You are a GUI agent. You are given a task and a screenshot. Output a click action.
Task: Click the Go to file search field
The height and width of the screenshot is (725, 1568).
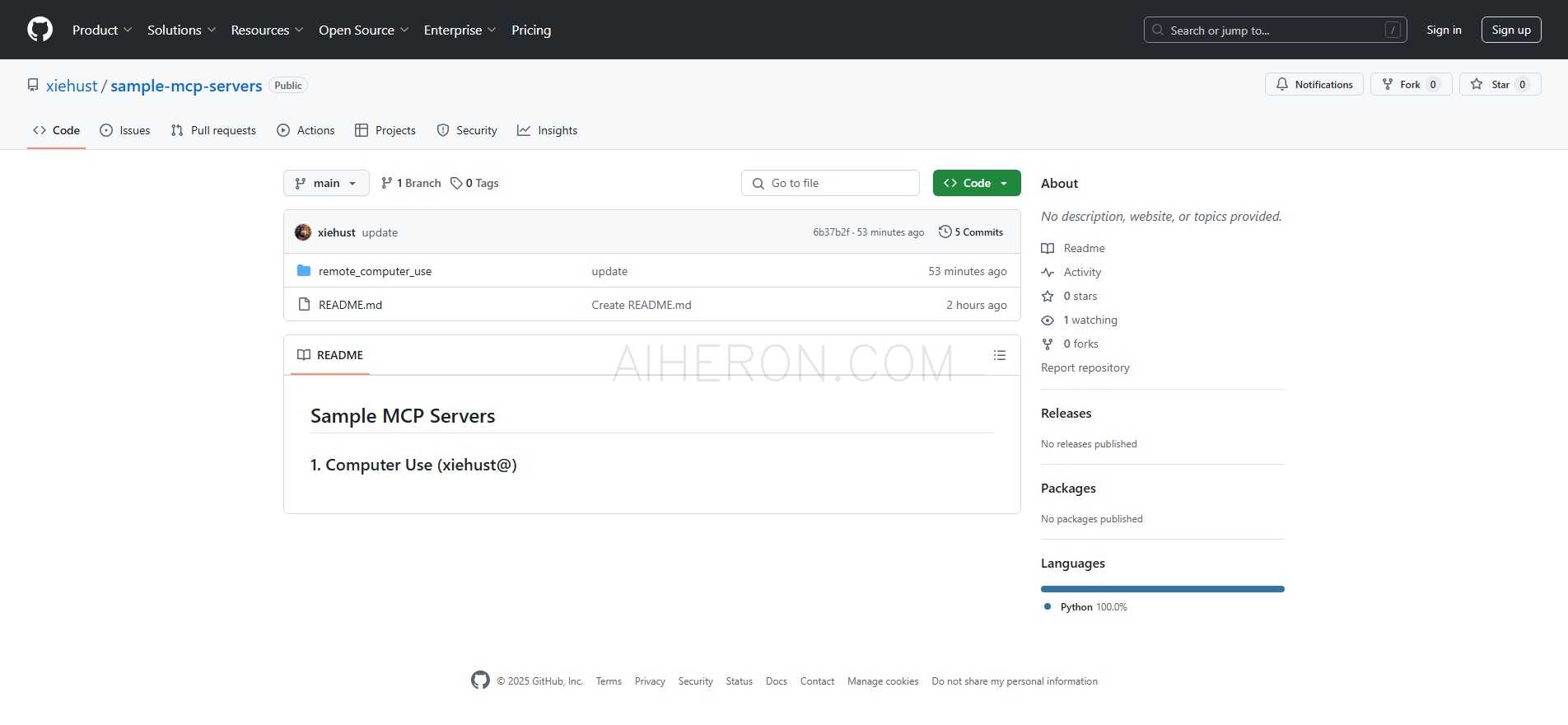(830, 183)
